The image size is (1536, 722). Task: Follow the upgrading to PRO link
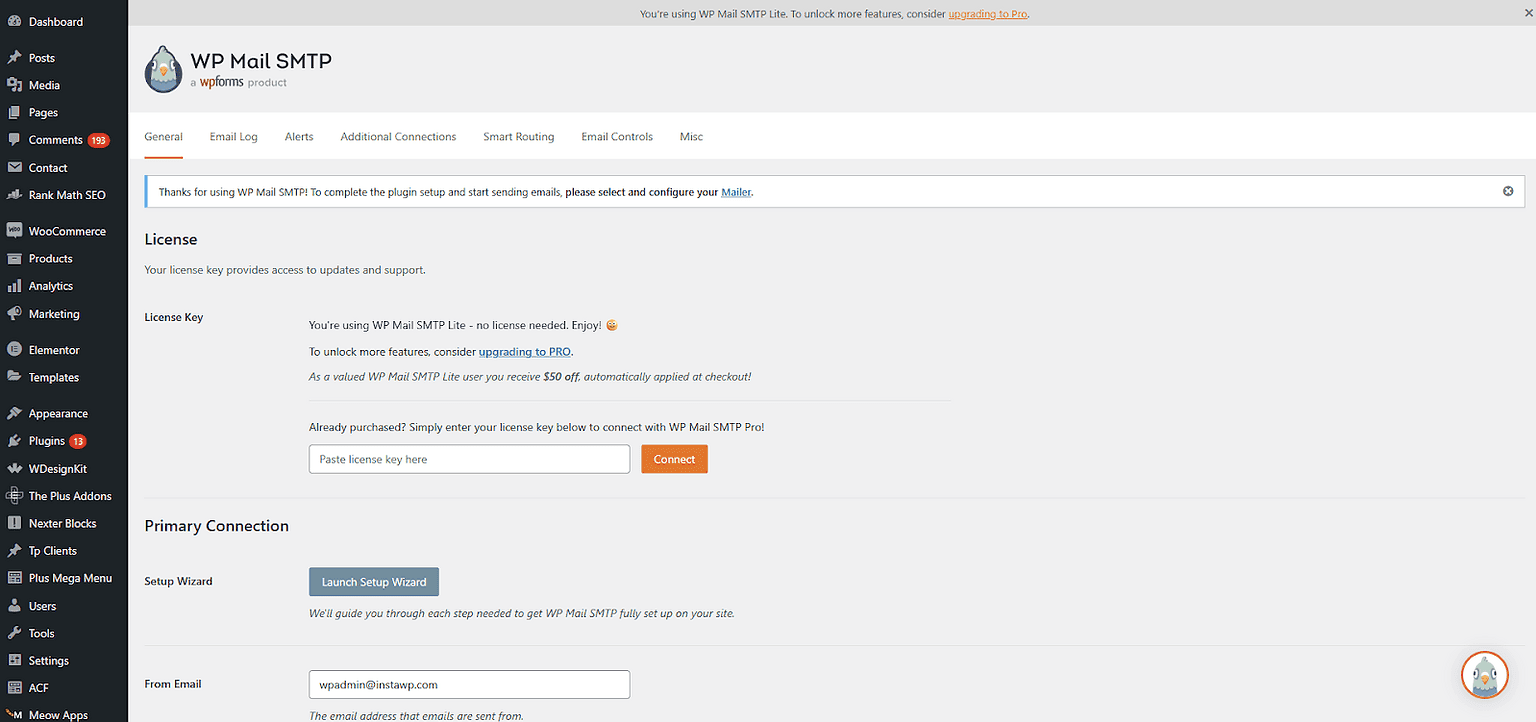(524, 351)
